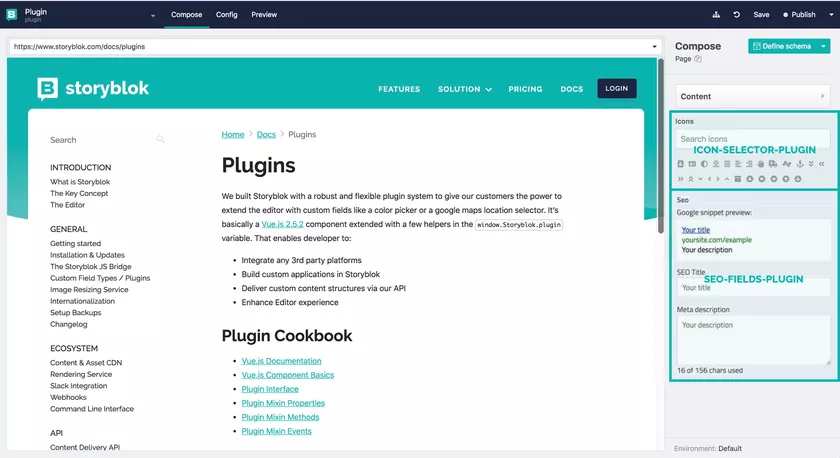Select the single angle-left icon
This screenshot has width=840, height=458.
pyautogui.click(x=710, y=179)
